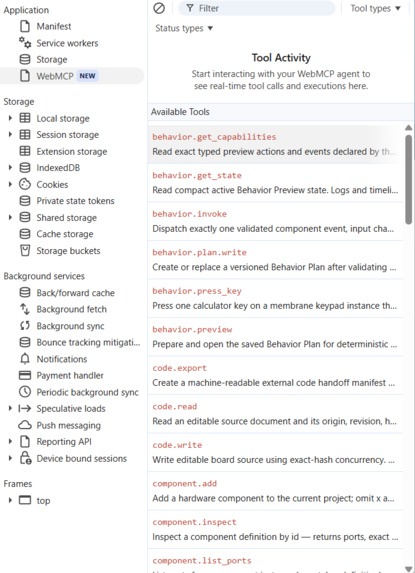Click the Background fetch arrows icon
Viewport: 415px width, 573px height.
click(x=25, y=309)
